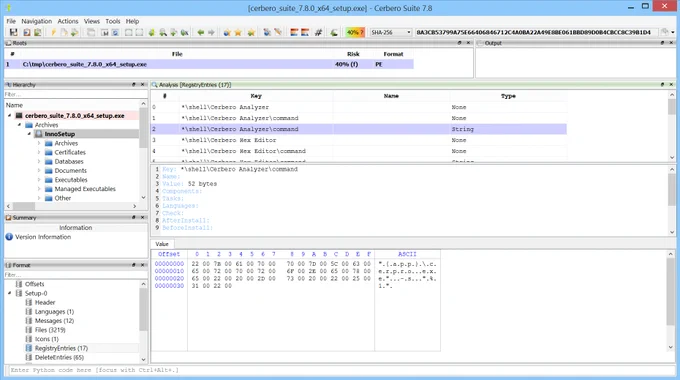Select Roots row C:\tmp\cerbero_suite_7.8.0_x64_setup.exe

(209, 64)
